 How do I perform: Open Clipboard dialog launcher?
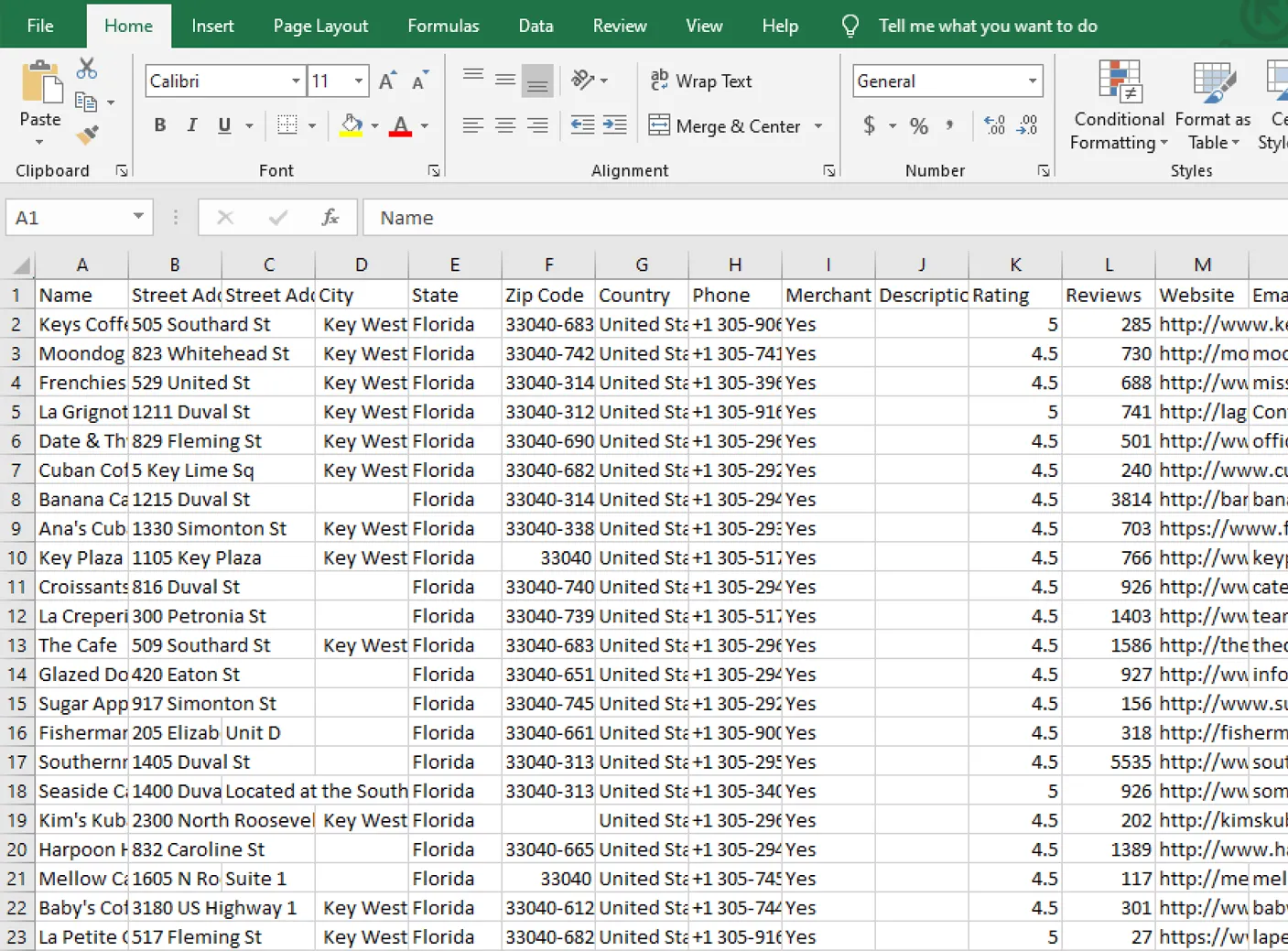click(122, 170)
